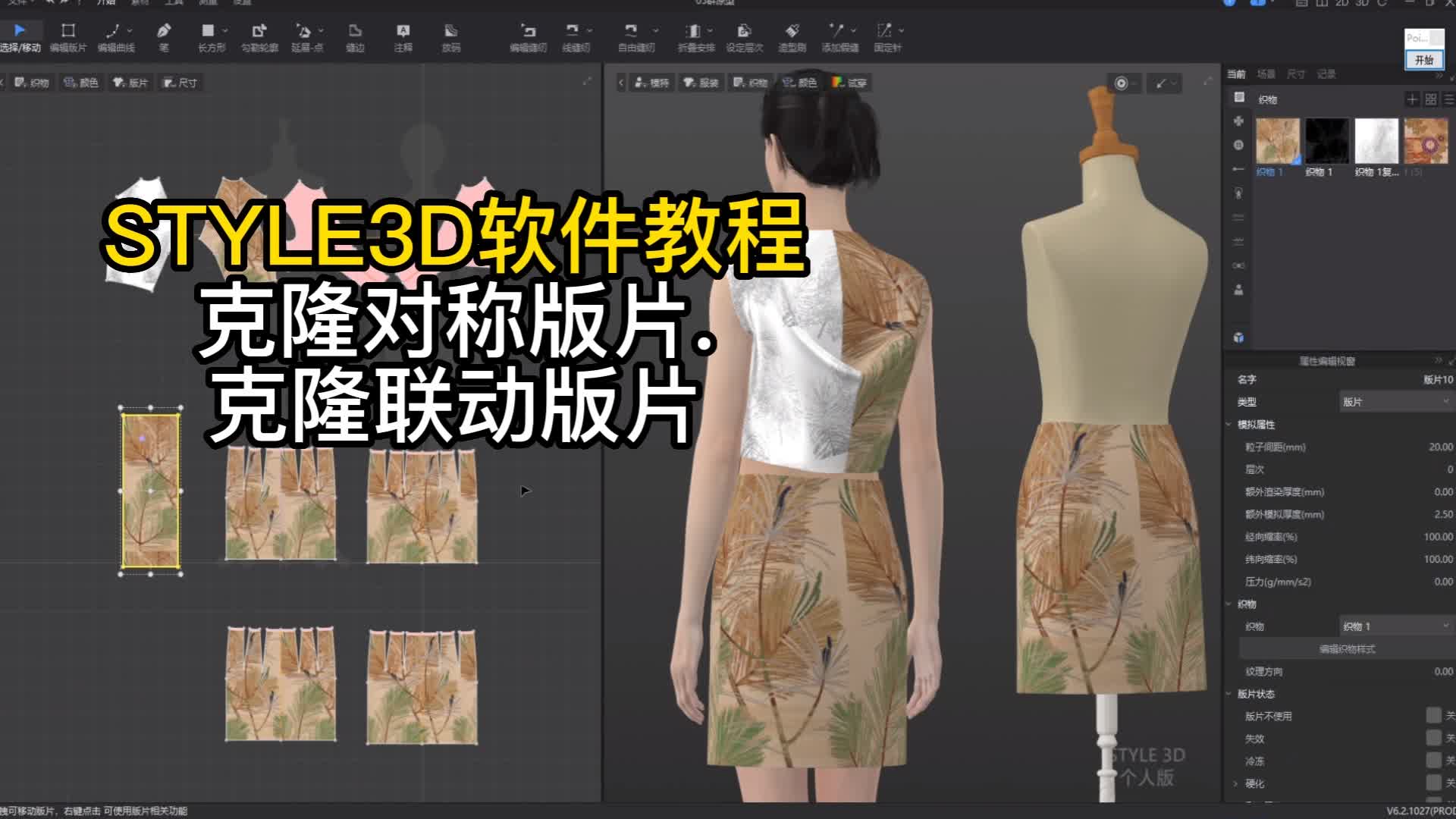Add a new fabric with plus icon

(x=1412, y=99)
